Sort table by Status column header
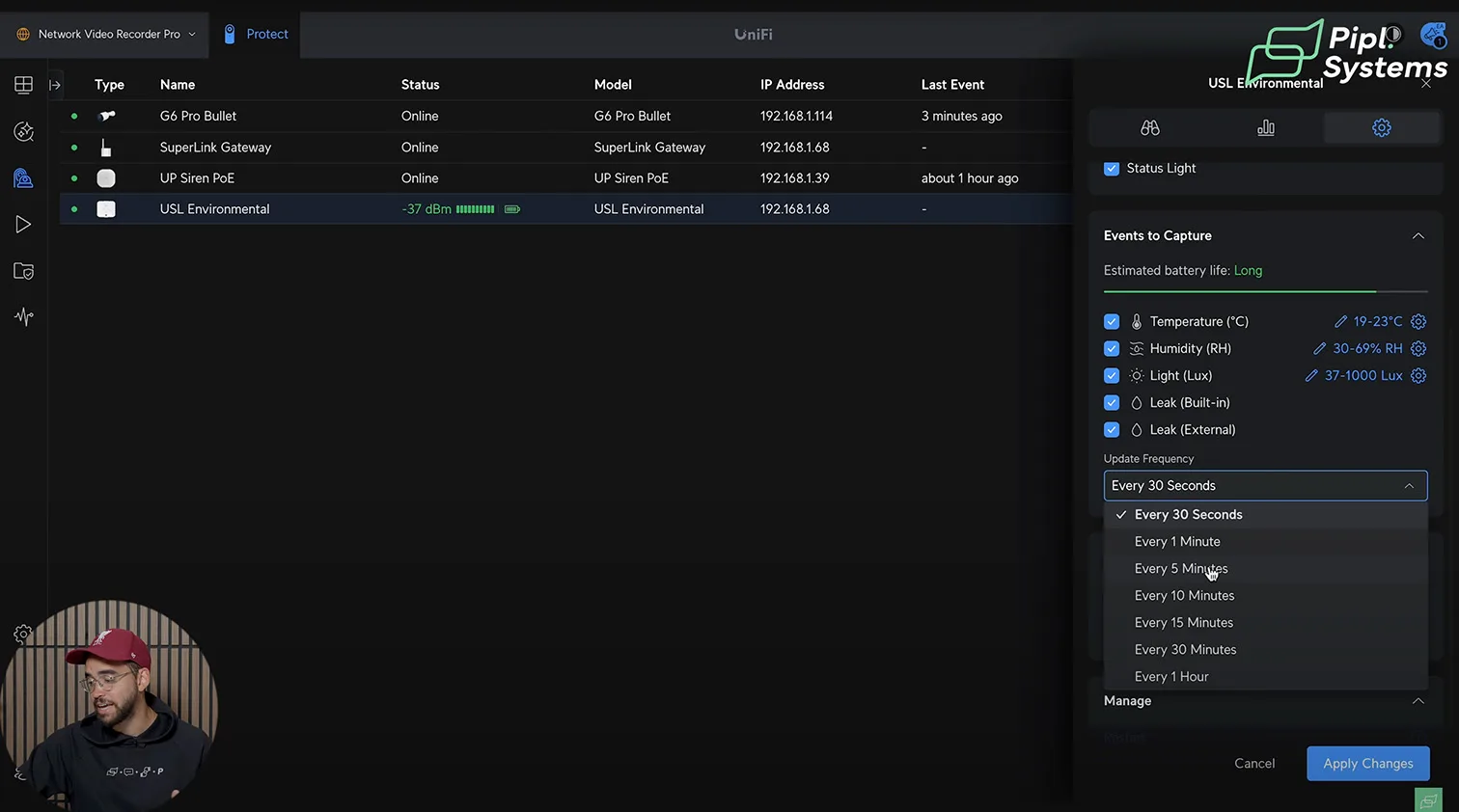 (420, 85)
